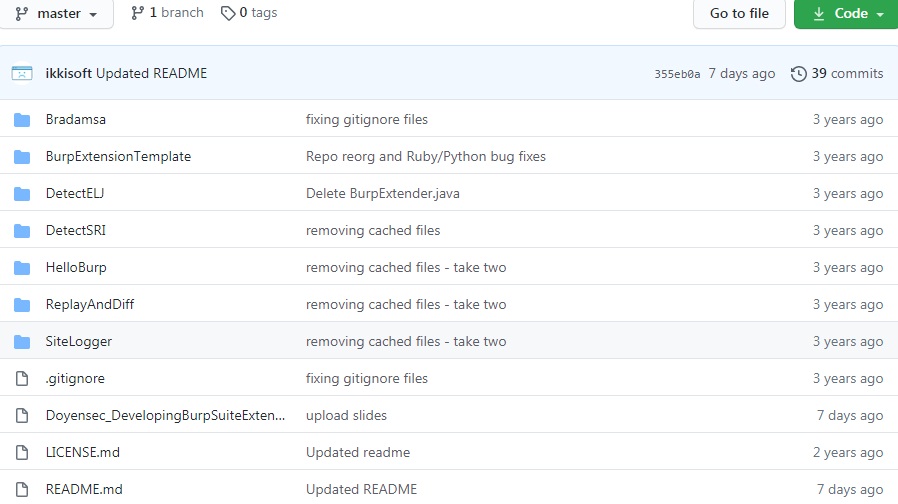This screenshot has height=504, width=898.
Task: Open the README.md file
Action: 84,489
